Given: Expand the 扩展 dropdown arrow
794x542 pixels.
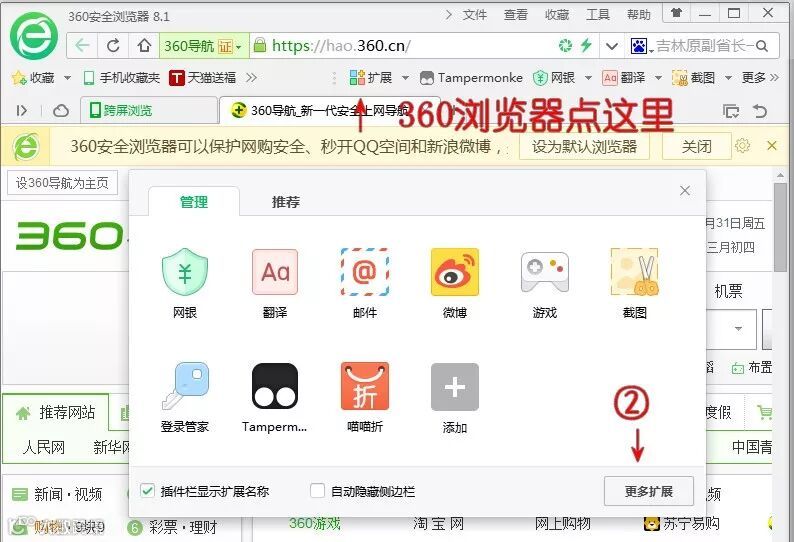Looking at the screenshot, I should (x=405, y=78).
